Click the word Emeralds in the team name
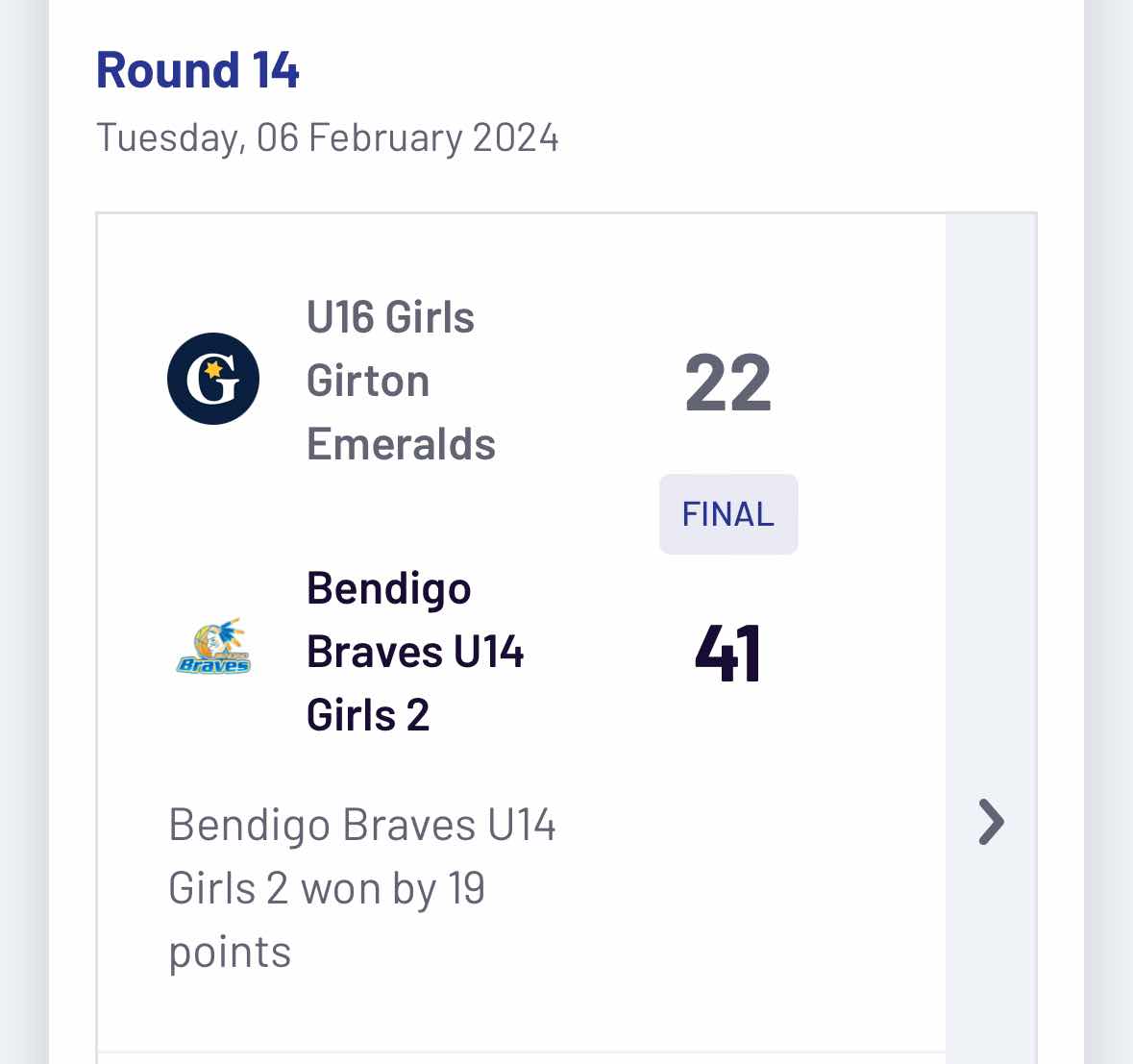Screen dimensions: 1133x1064 click(401, 444)
